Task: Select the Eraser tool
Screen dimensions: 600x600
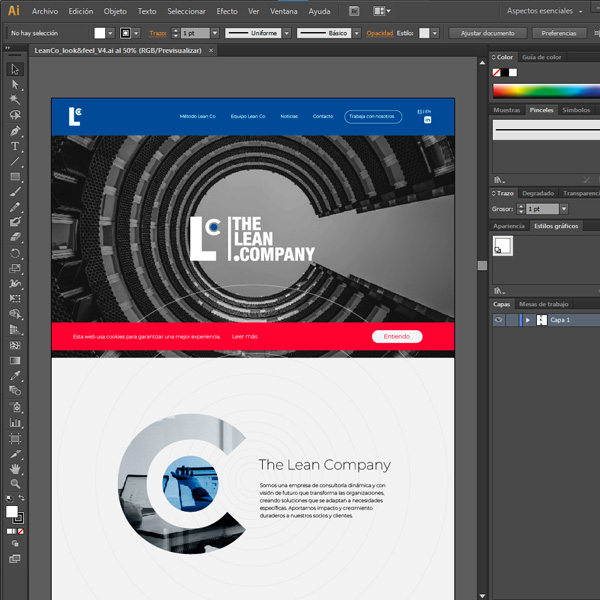Action: pos(15,237)
